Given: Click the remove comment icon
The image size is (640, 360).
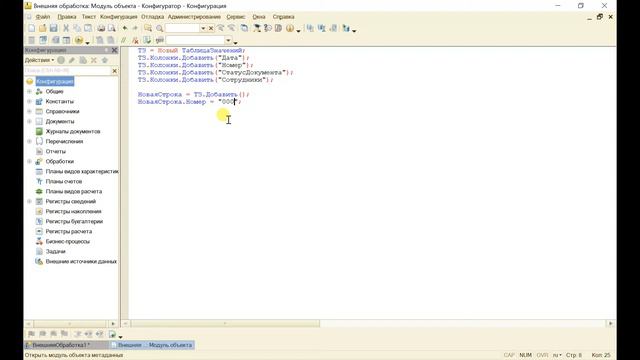Looking at the screenshot, I should pyautogui.click(x=136, y=40).
